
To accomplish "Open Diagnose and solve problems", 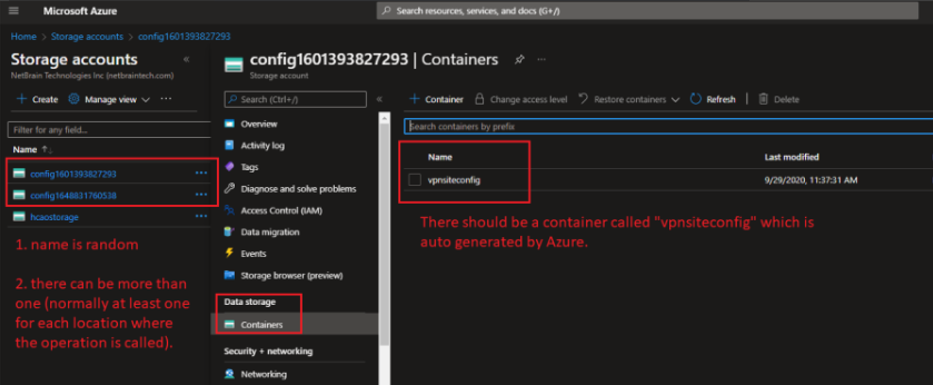I will [298, 189].
